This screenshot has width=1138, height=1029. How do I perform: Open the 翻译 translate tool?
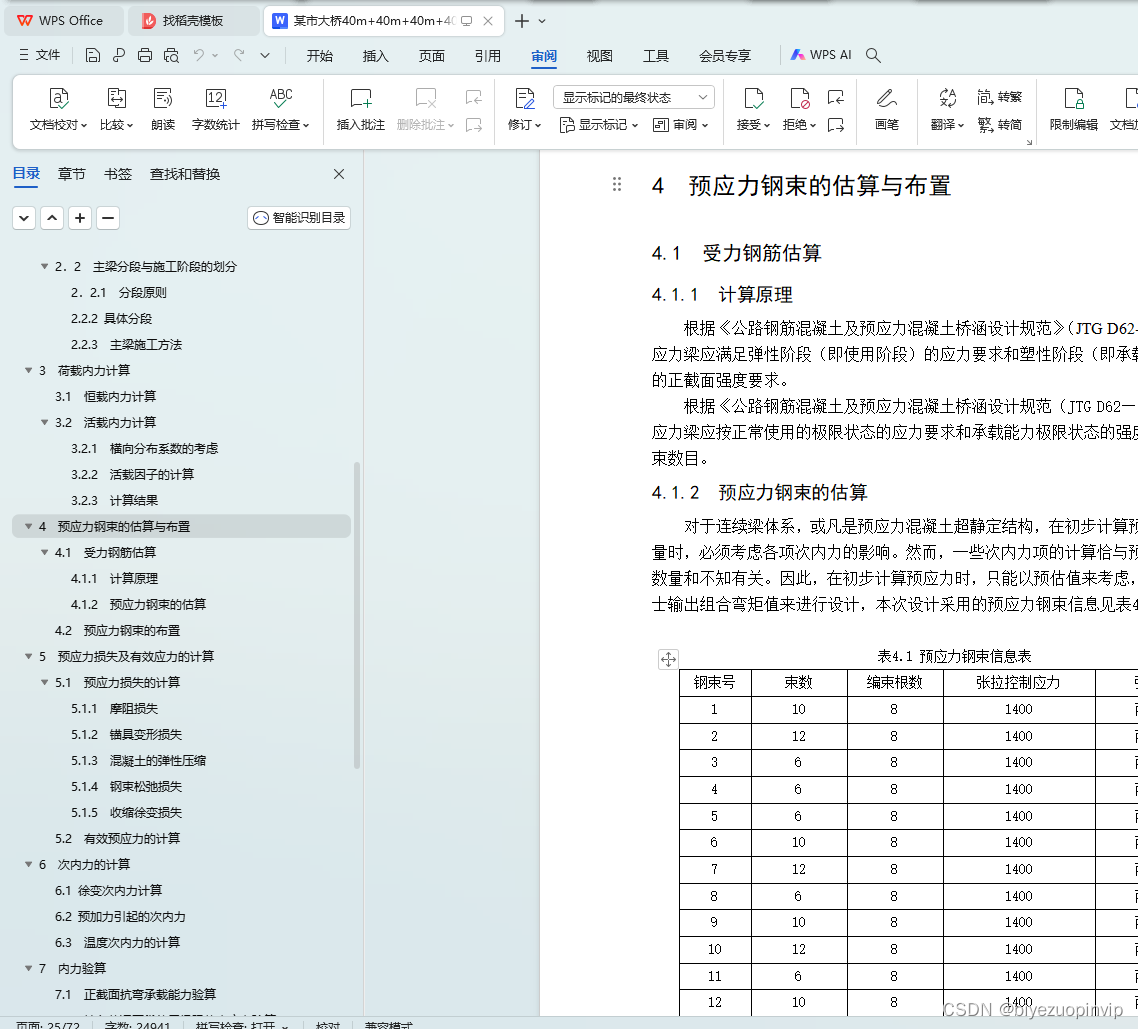[947, 109]
